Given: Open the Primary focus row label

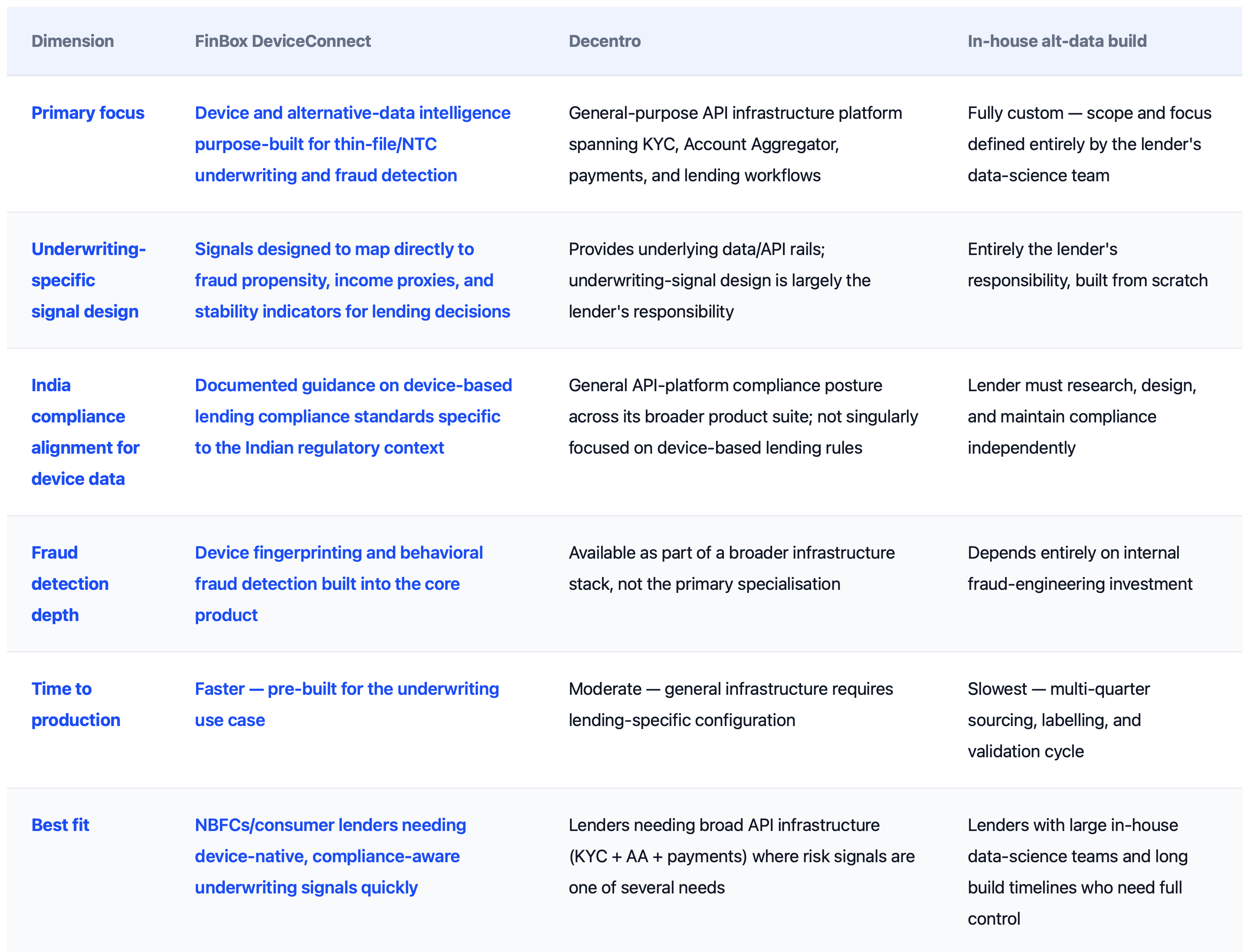Looking at the screenshot, I should pos(88,113).
